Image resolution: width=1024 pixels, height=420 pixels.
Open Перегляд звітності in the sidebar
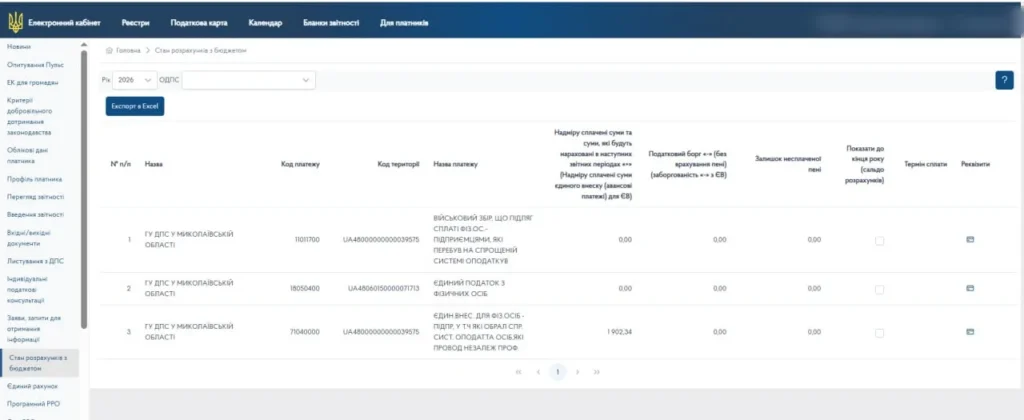35,197
